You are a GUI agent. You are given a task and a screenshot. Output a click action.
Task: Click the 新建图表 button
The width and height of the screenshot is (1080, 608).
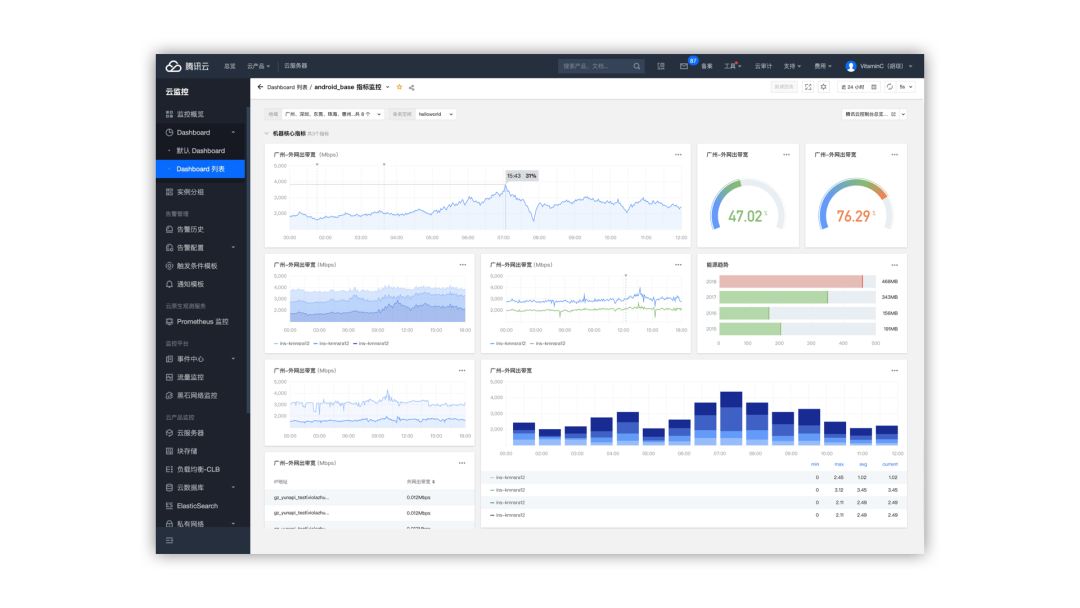[x=784, y=87]
